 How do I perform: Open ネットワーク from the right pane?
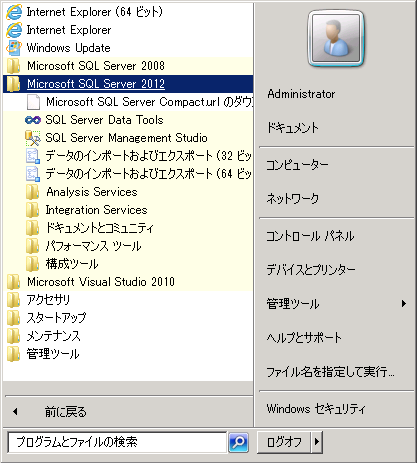tap(293, 199)
